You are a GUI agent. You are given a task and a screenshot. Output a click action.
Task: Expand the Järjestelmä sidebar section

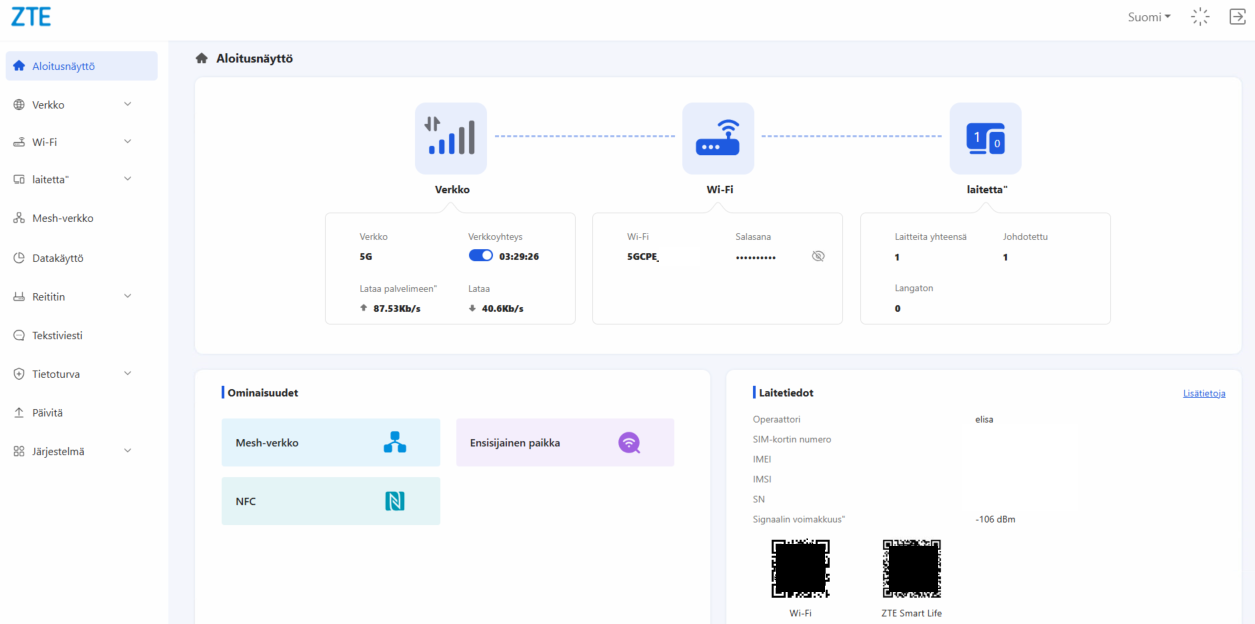(80, 451)
